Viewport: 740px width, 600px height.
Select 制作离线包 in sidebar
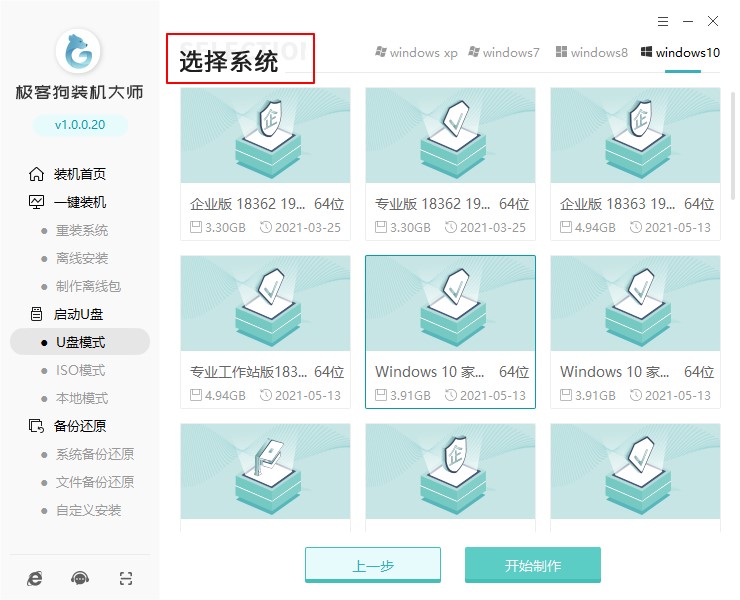[88, 286]
